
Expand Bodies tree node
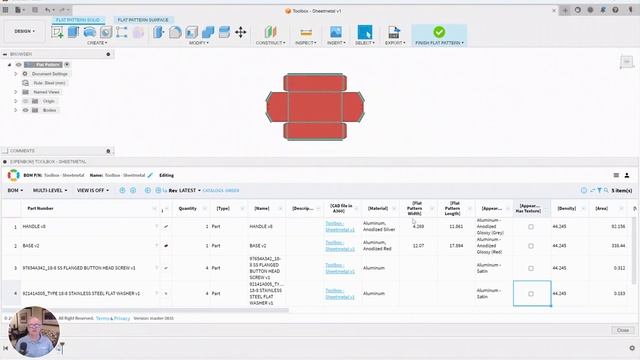[16, 110]
